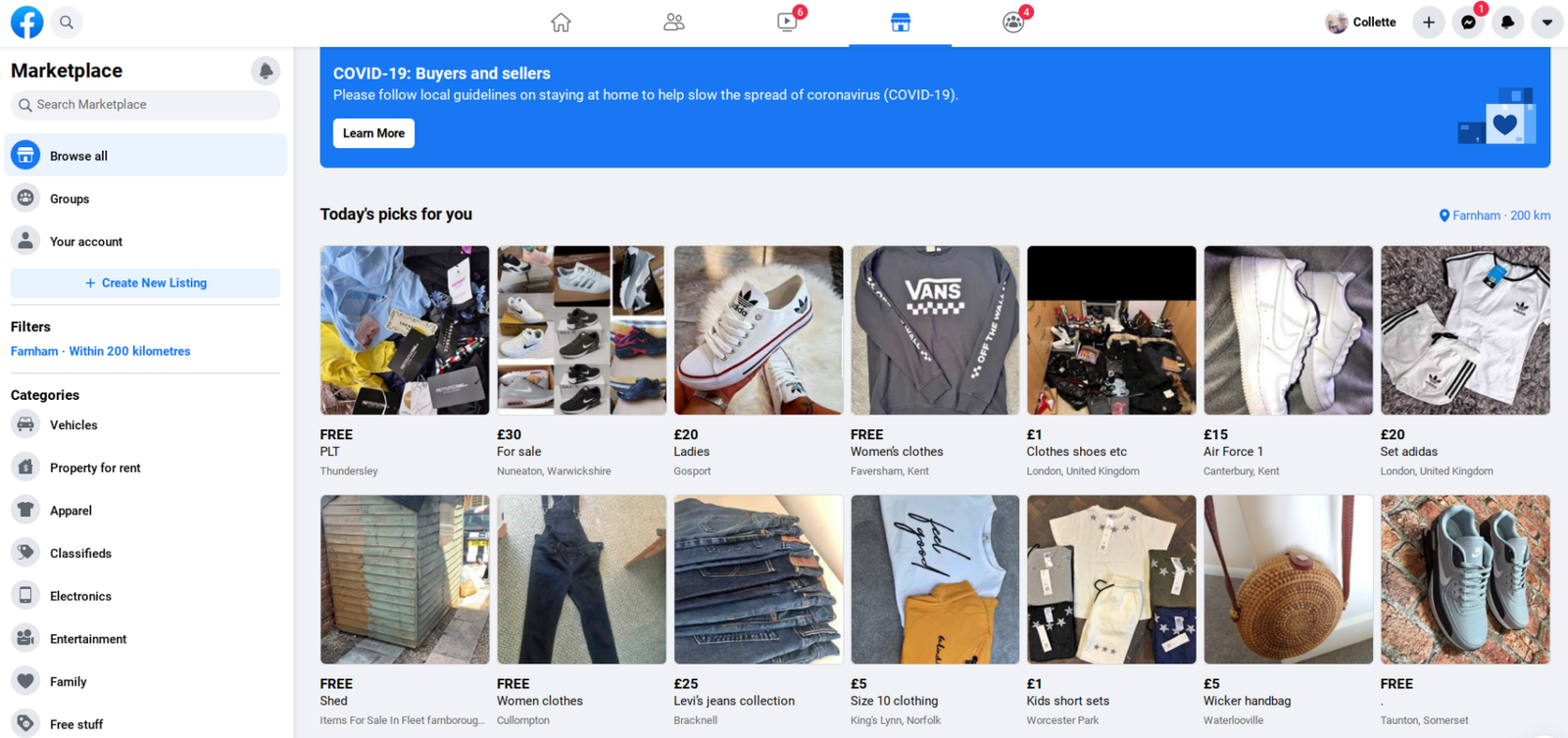
Task: Open the FREE Women clothes dungarees thumbnail
Action: 581,579
